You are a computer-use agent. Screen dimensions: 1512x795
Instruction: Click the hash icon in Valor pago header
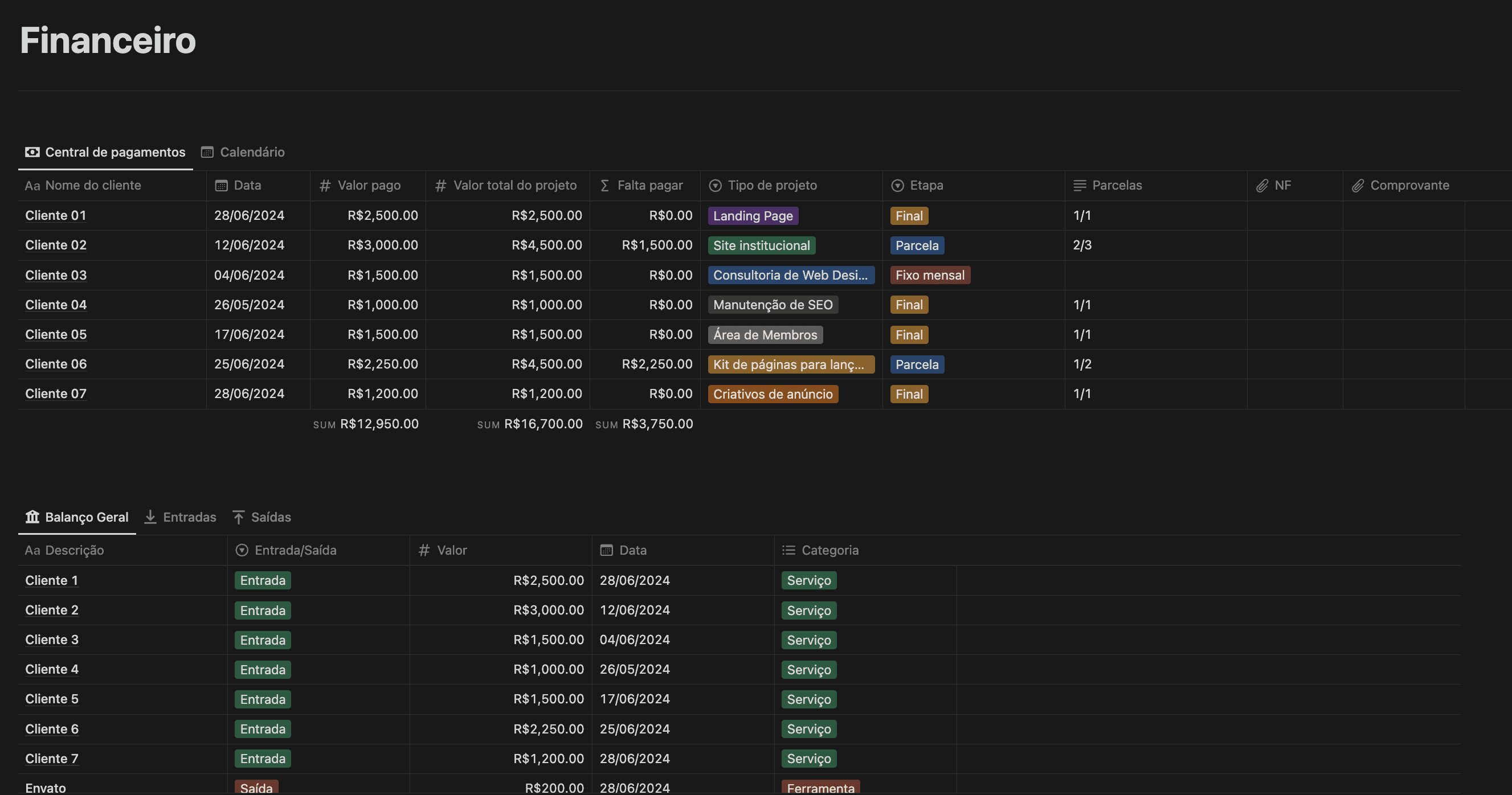[325, 186]
